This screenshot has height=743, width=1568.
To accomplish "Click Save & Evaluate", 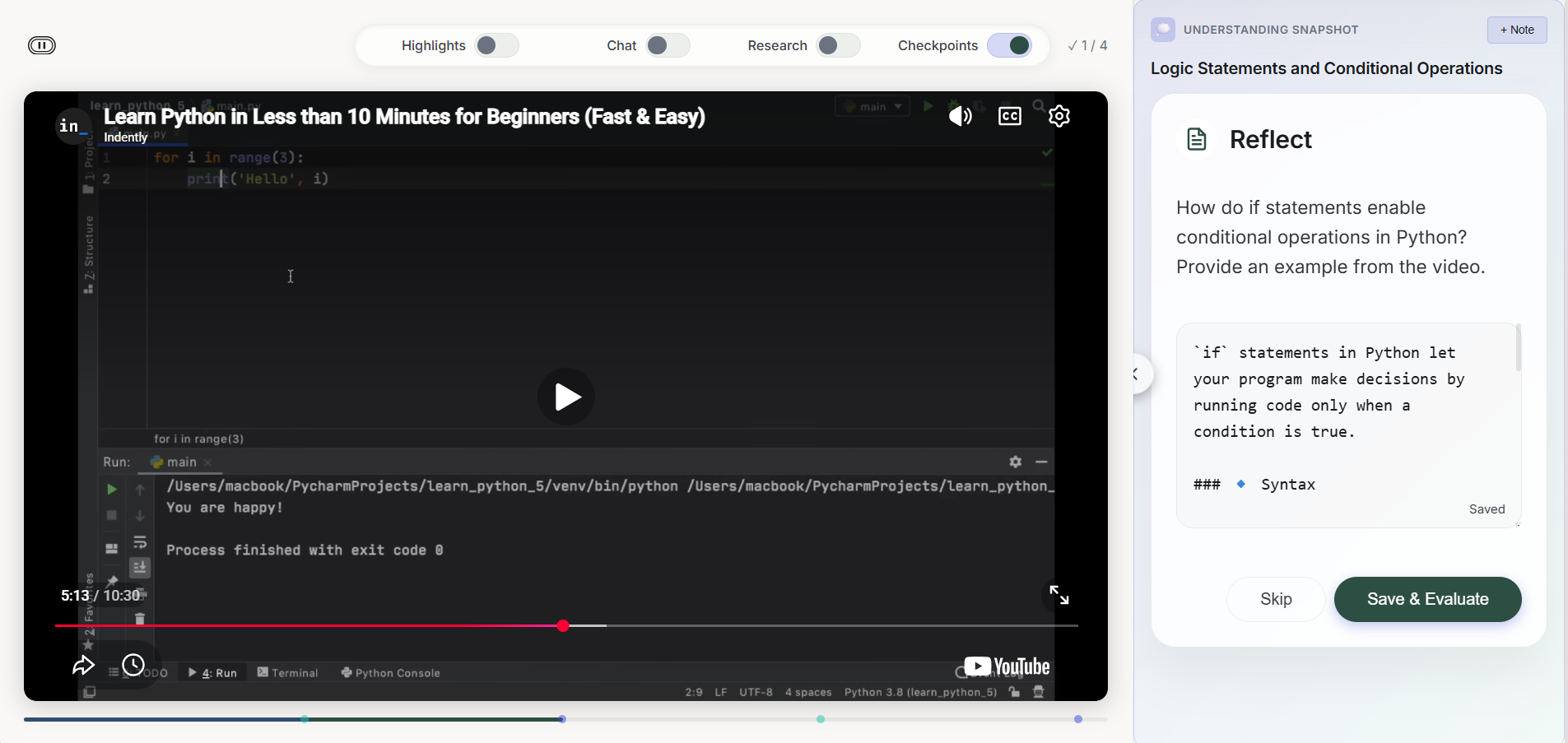I will [1427, 599].
